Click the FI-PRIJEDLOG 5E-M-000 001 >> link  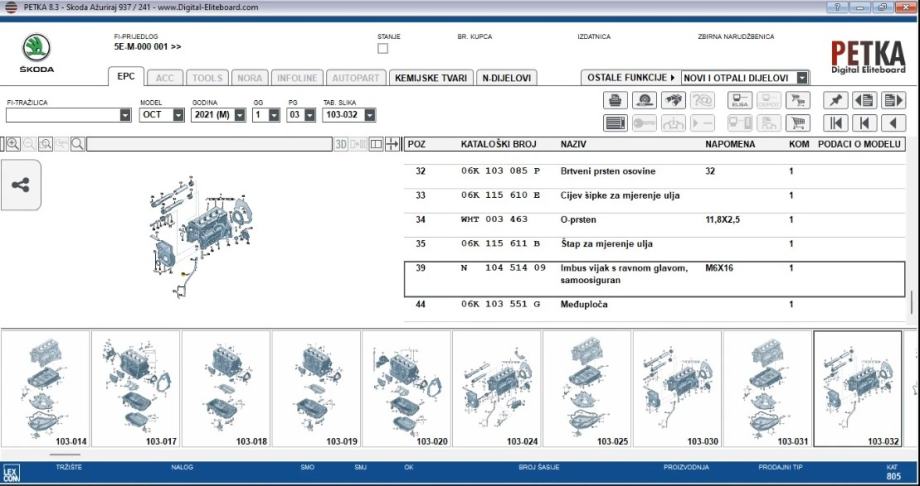[x=148, y=46]
